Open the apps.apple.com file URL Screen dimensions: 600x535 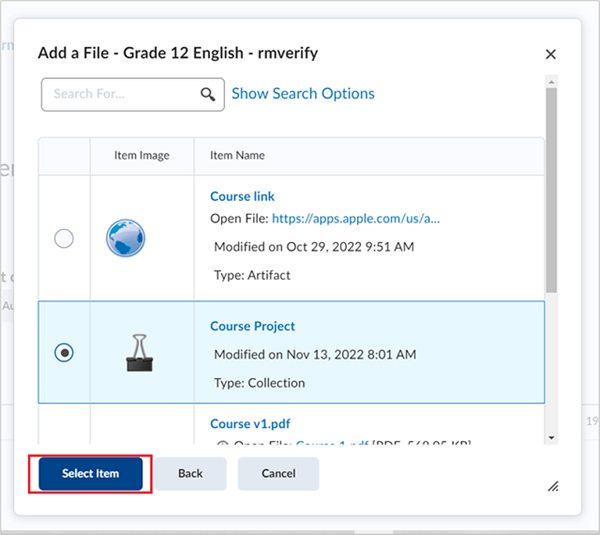(355, 217)
